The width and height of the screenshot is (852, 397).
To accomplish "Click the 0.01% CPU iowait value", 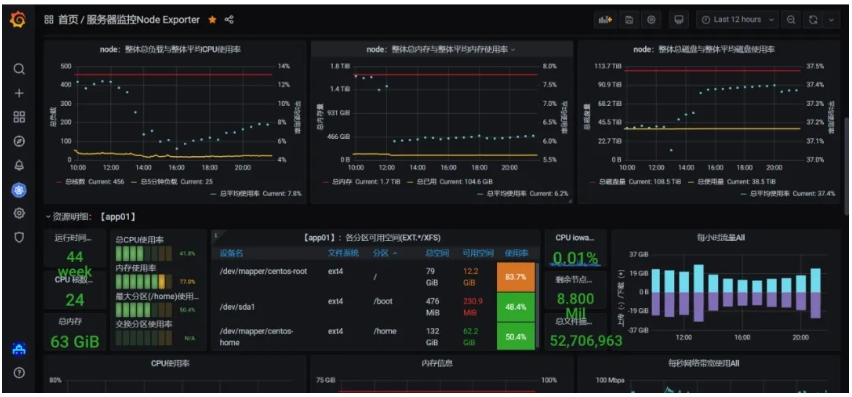I will (x=576, y=257).
